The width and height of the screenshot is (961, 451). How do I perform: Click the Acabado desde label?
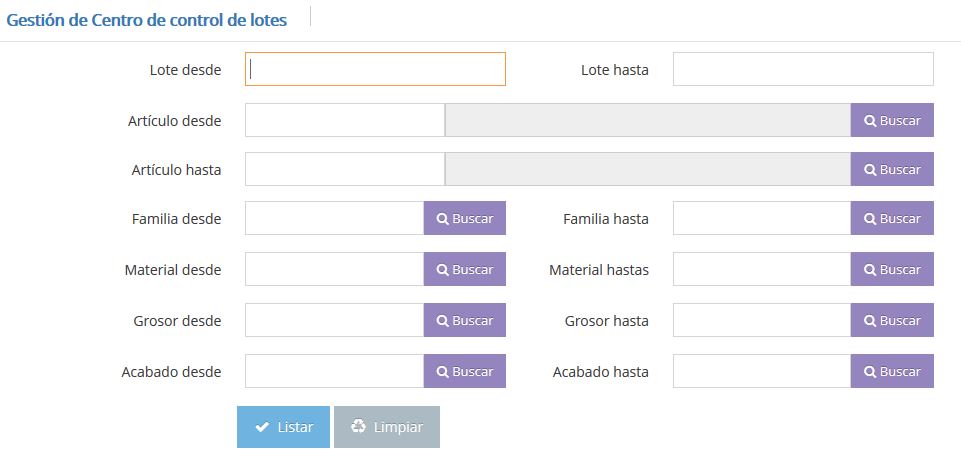172,371
